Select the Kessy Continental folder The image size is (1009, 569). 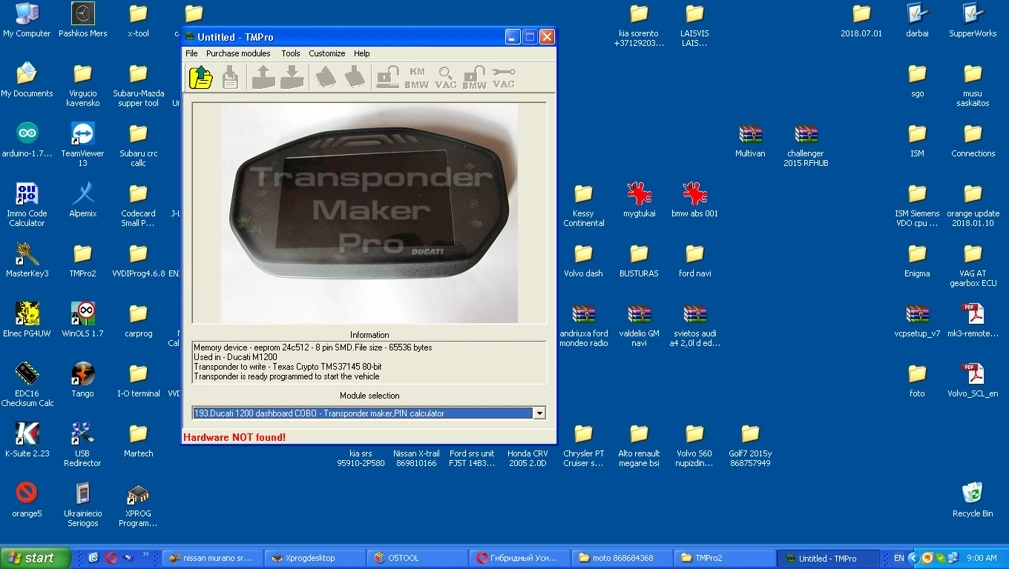pos(584,205)
